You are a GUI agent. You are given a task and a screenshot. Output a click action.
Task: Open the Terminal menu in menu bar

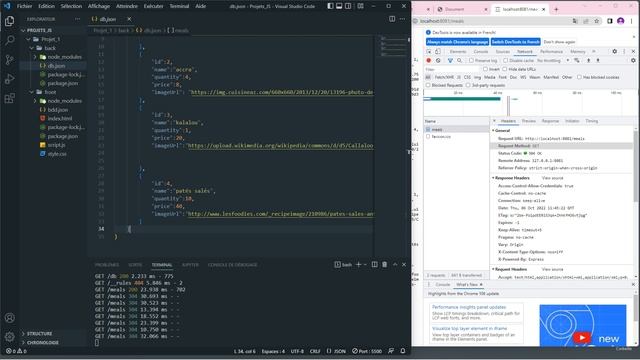click(179, 6)
